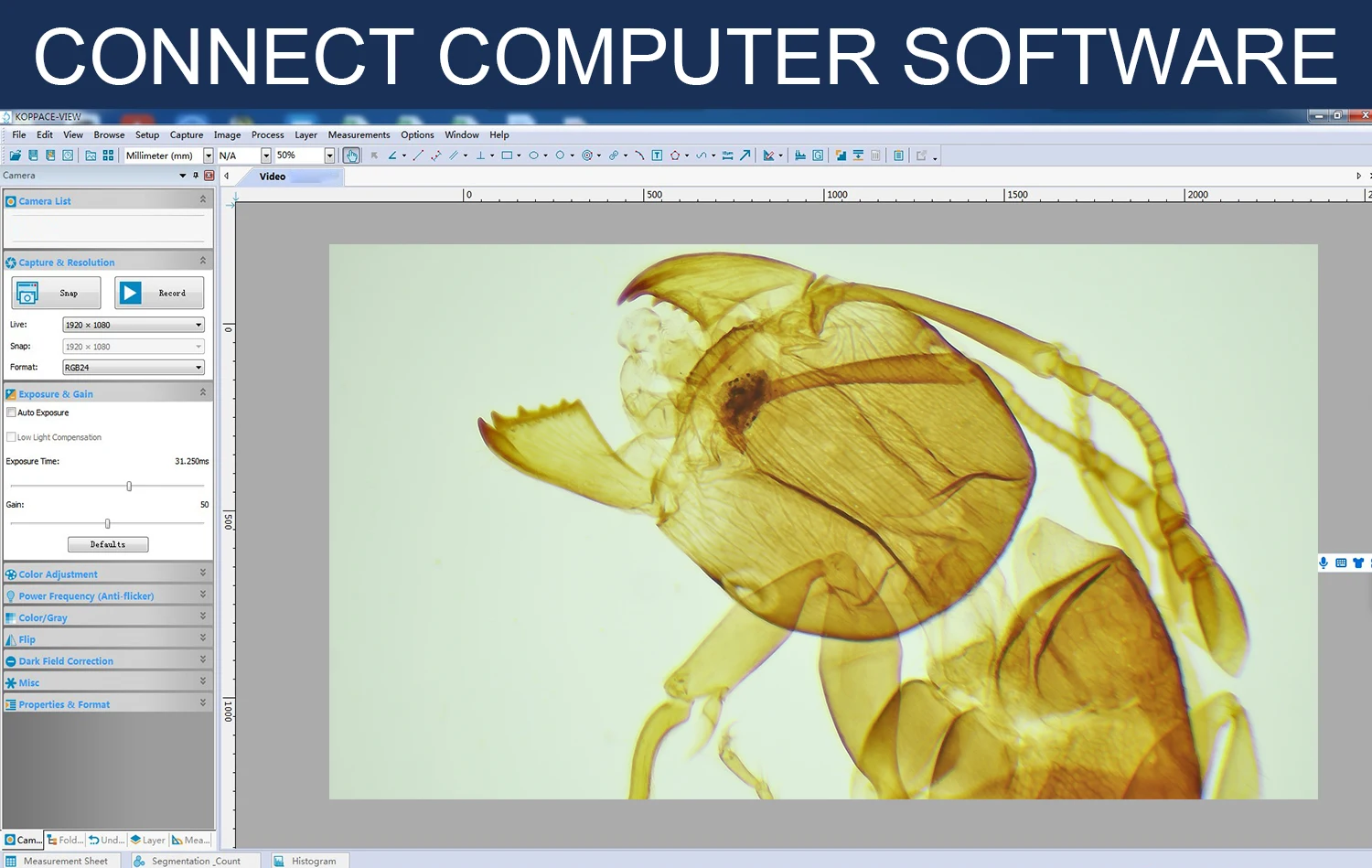Expand the Color Adjustment section
Viewport: 1372px width, 868px height.
click(108, 573)
